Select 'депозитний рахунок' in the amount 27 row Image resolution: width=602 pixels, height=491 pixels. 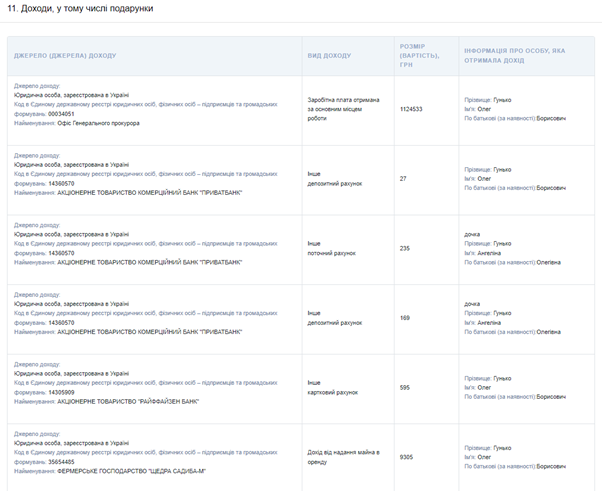point(334,184)
